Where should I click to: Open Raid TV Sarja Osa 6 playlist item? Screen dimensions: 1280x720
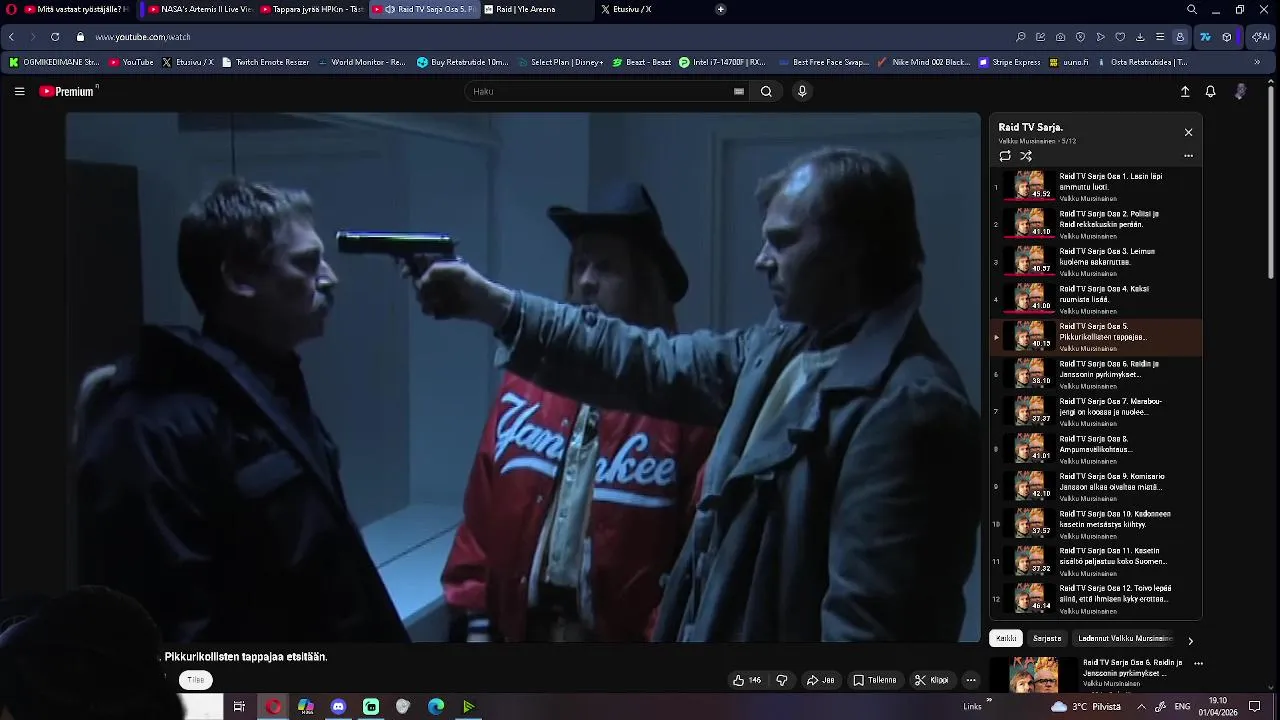point(1096,374)
